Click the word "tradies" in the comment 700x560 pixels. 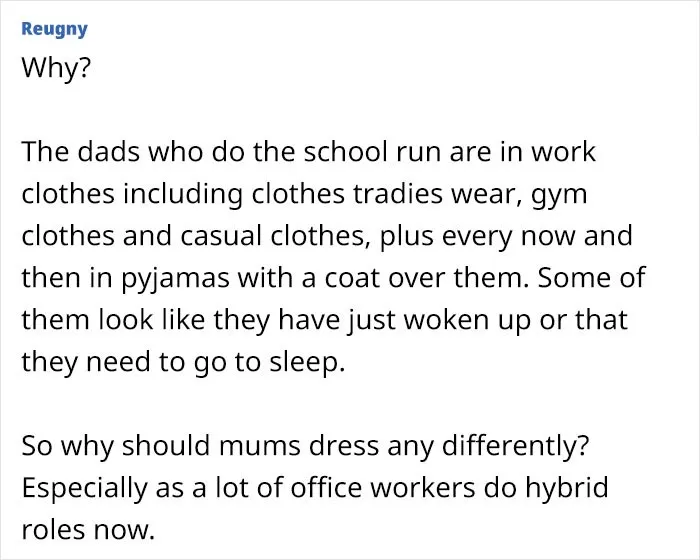[398, 193]
